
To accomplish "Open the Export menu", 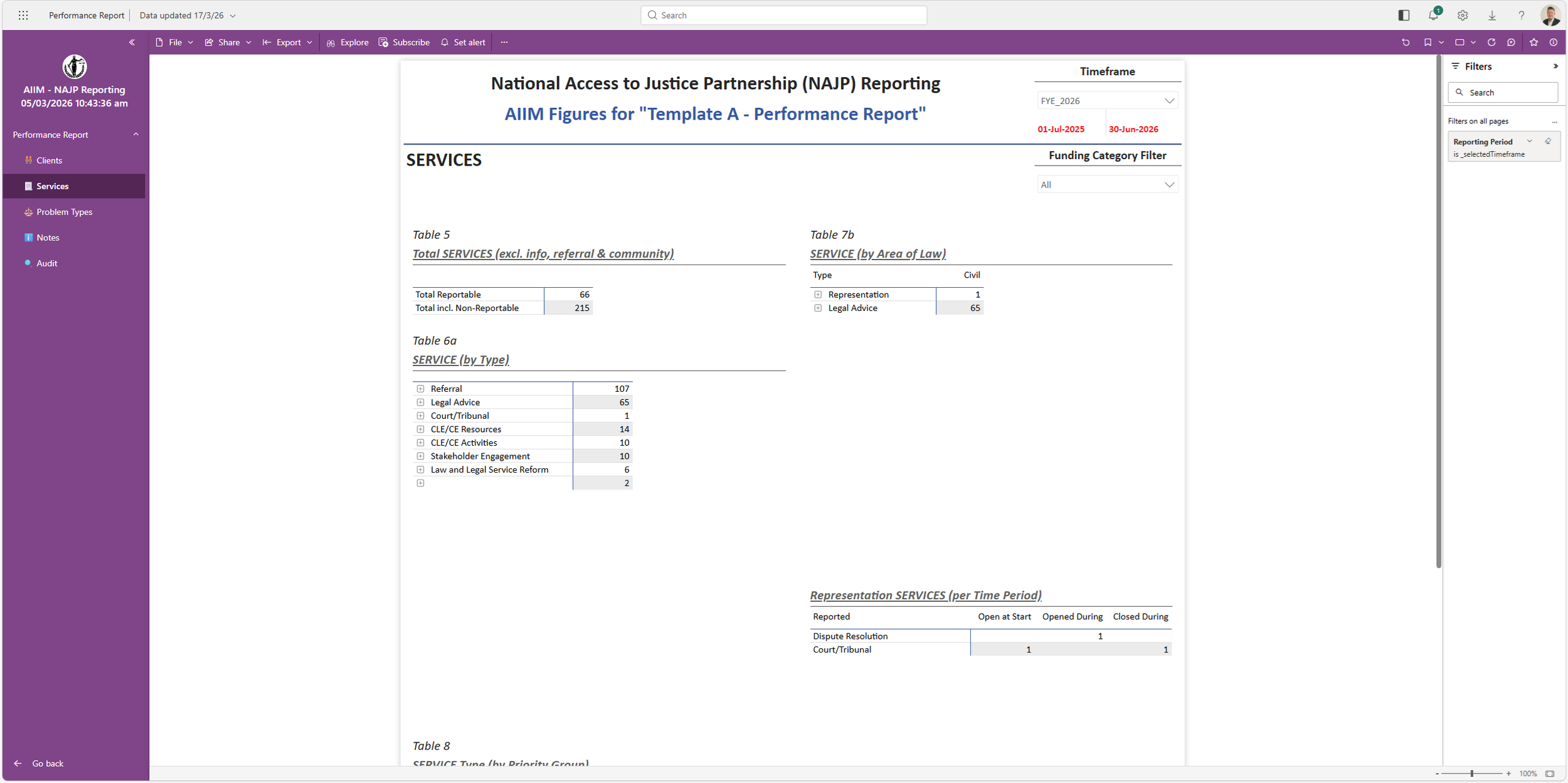I will click(x=288, y=43).
